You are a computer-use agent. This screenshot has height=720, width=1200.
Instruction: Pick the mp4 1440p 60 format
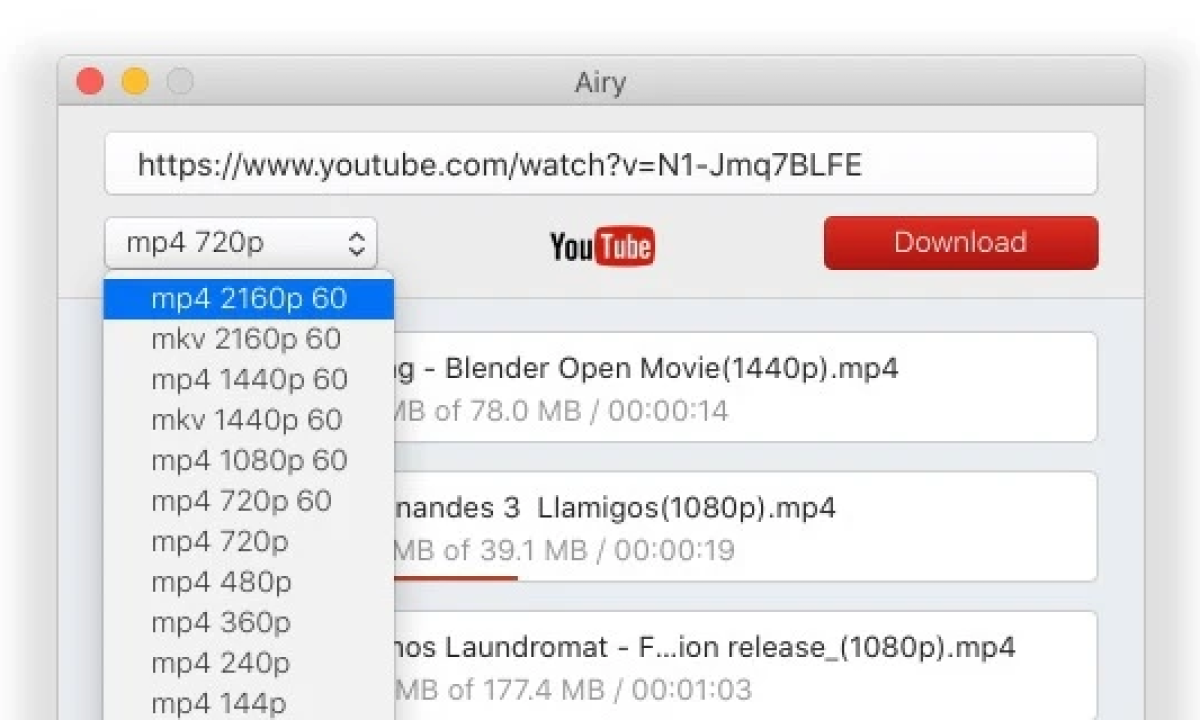tap(249, 379)
